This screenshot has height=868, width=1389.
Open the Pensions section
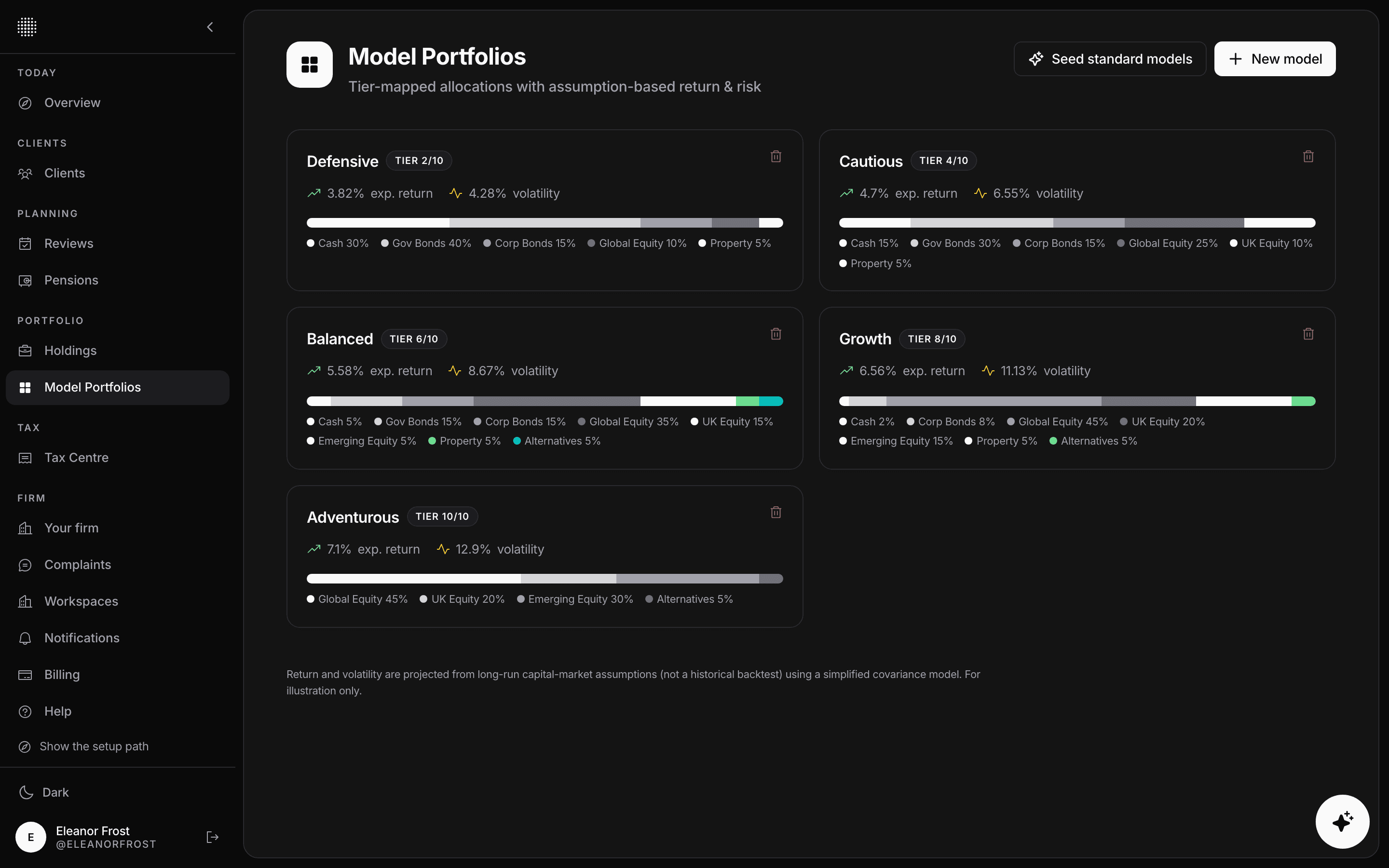(x=118, y=280)
